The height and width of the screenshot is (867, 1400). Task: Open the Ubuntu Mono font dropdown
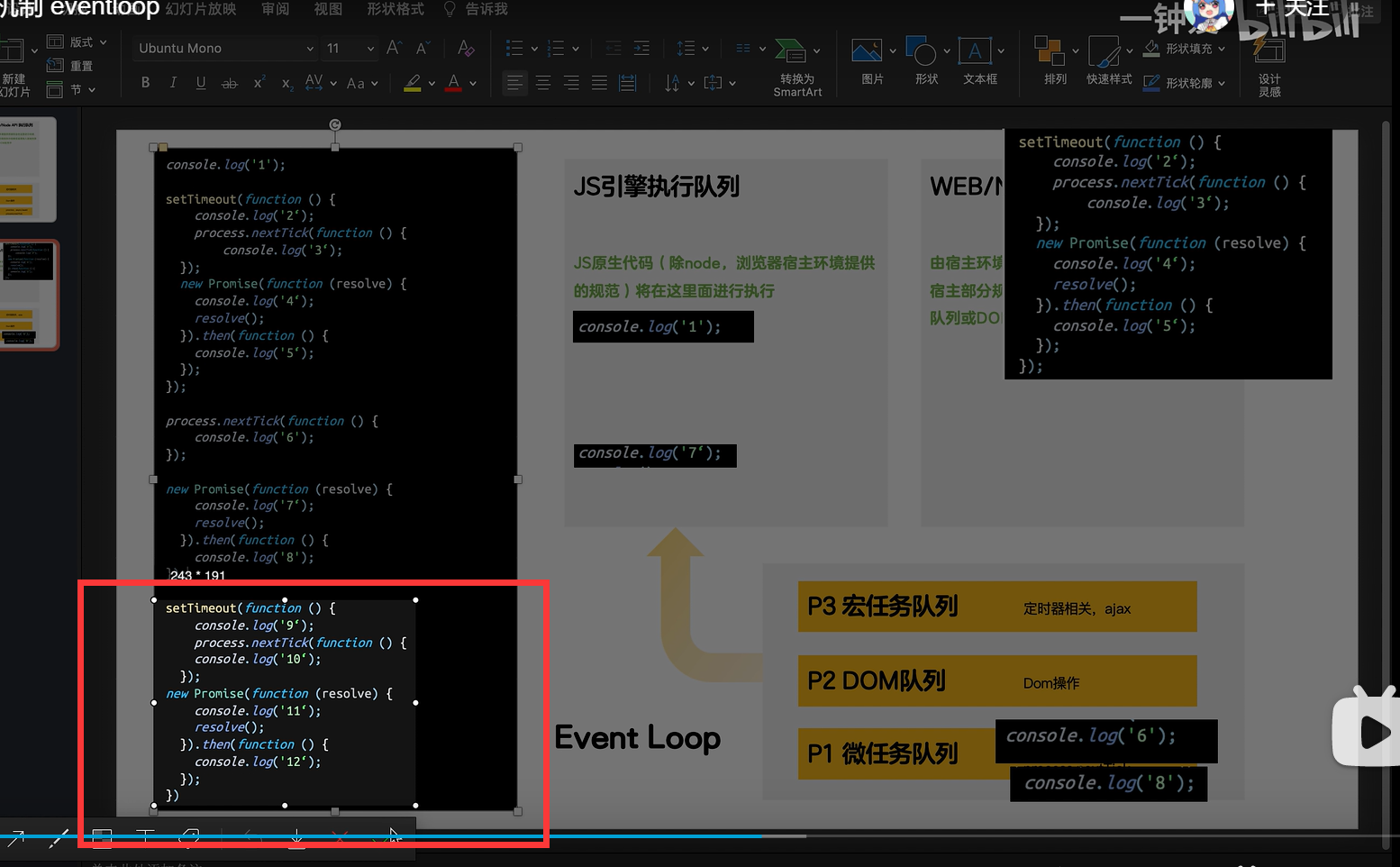pos(309,49)
